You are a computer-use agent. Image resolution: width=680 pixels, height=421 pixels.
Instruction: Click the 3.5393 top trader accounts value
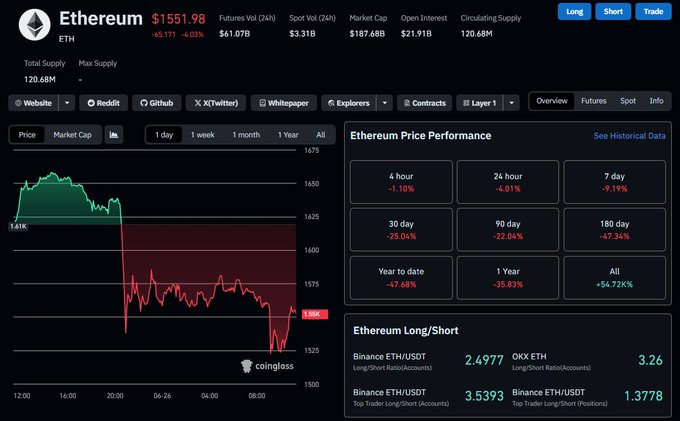pos(484,396)
